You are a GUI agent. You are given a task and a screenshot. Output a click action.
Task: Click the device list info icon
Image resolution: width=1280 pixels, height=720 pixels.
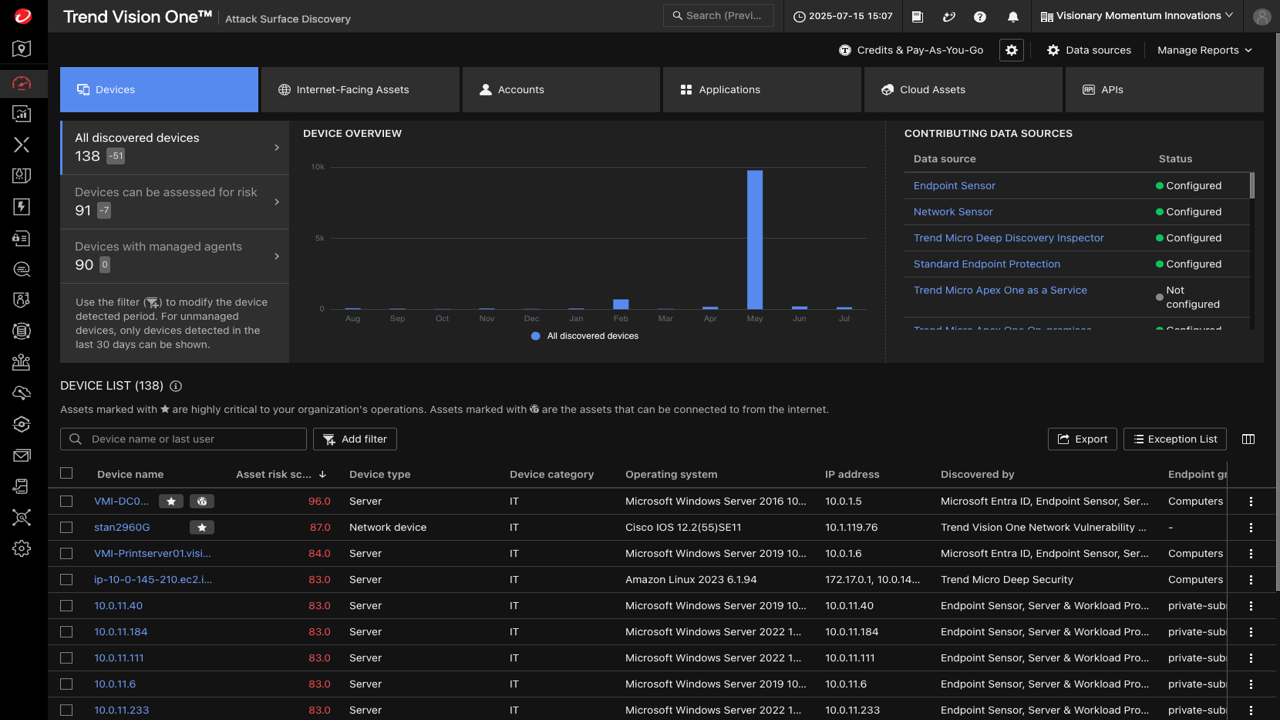click(x=176, y=386)
